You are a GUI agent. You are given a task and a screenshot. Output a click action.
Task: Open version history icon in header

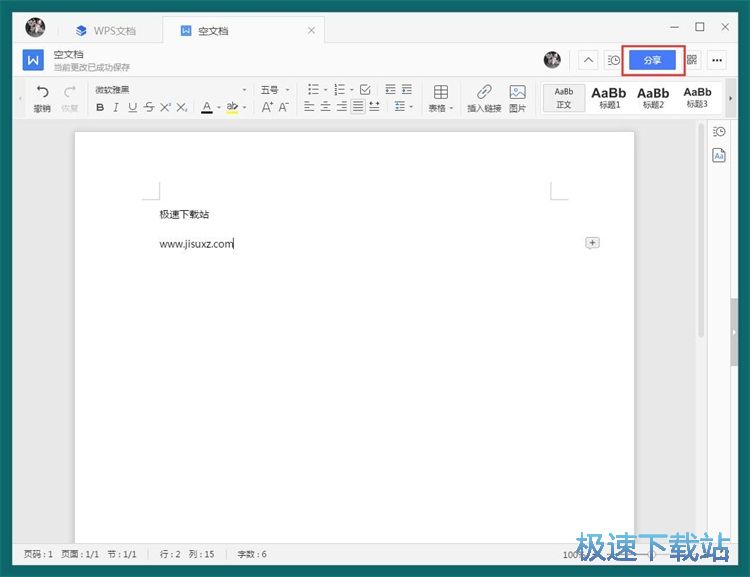coord(614,60)
